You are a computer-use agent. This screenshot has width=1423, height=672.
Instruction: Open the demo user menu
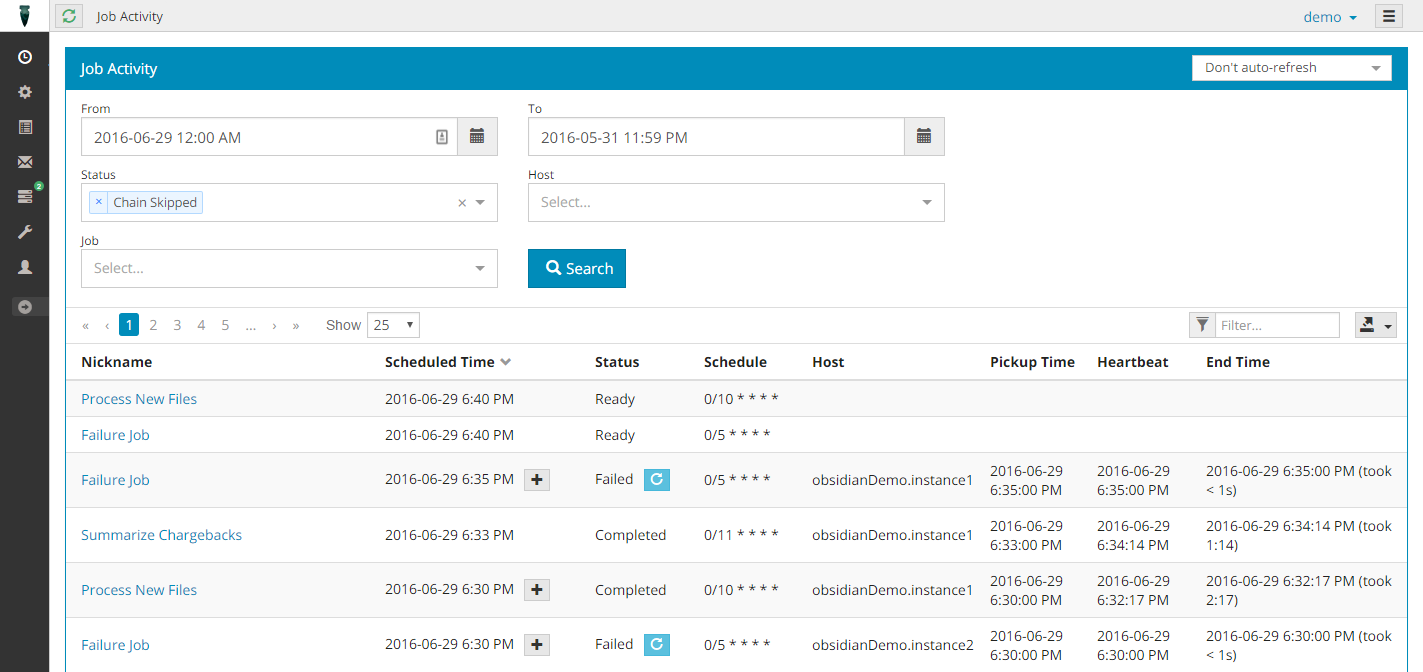pyautogui.click(x=1329, y=17)
